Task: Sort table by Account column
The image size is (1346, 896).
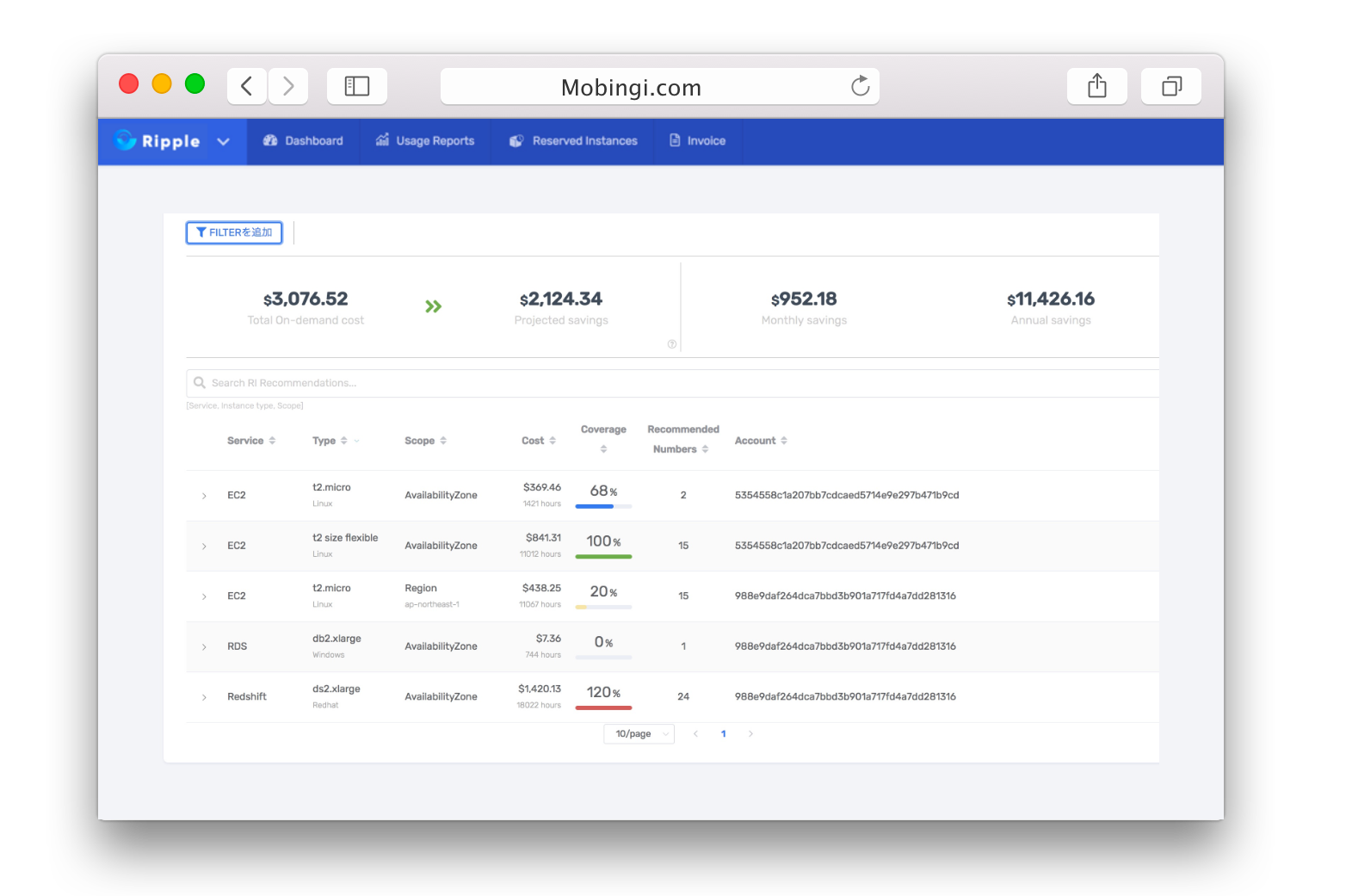Action: (784, 441)
